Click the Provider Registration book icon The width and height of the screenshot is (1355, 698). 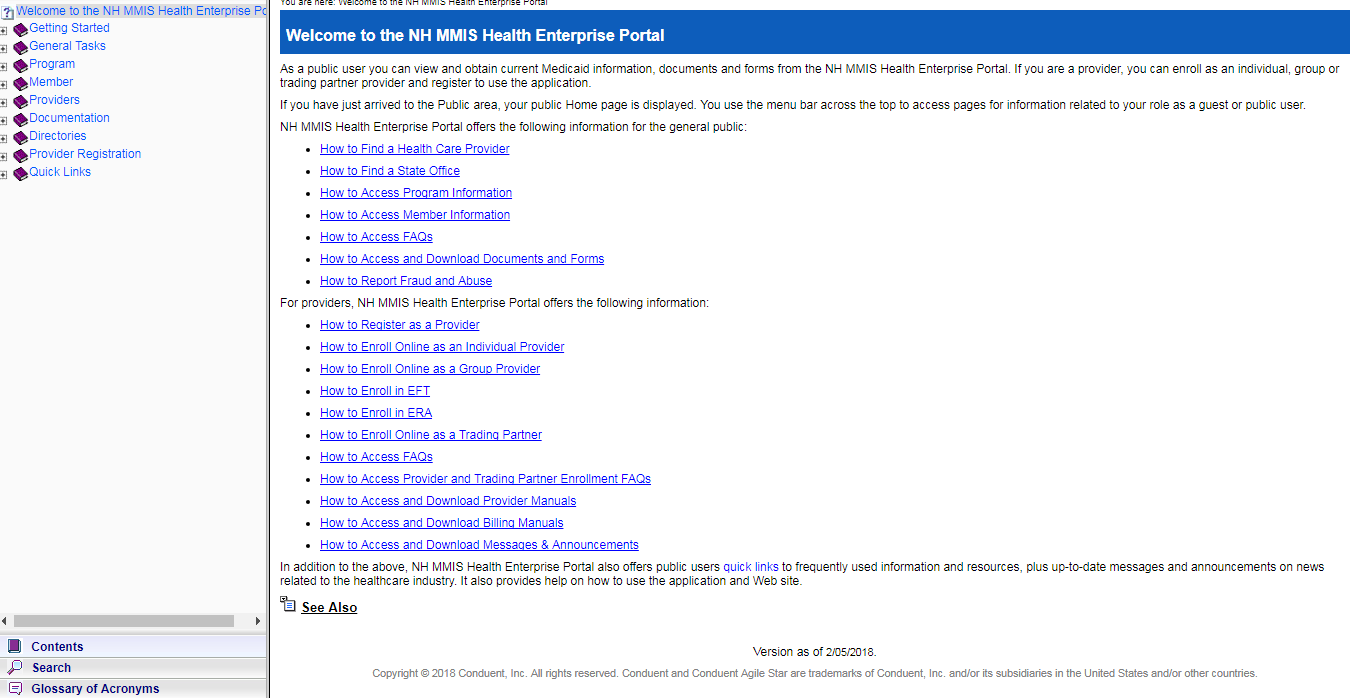[x=20, y=156]
